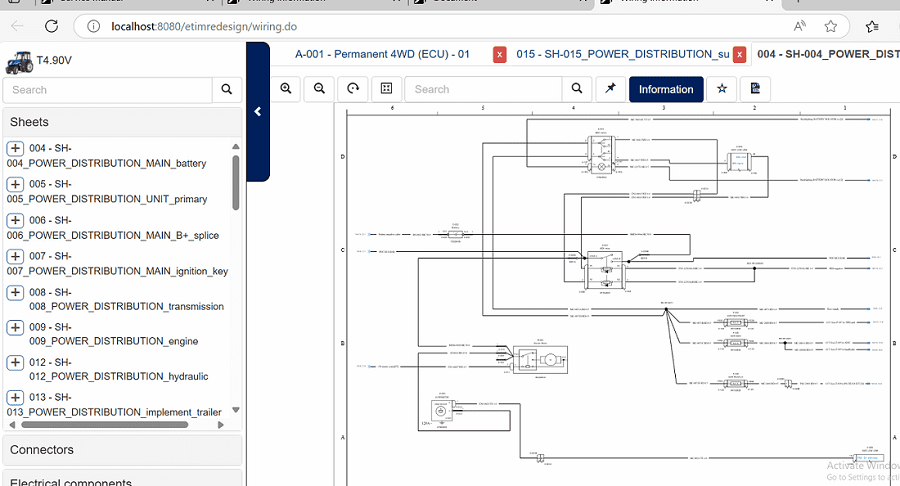
Task: Click the sheets list vertical scrollbar
Action: (x=236, y=180)
